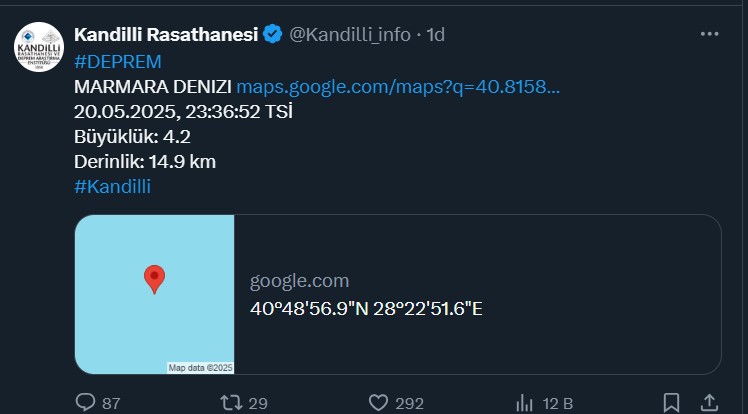Open the maps.google.com coordinates link

(x=398, y=87)
